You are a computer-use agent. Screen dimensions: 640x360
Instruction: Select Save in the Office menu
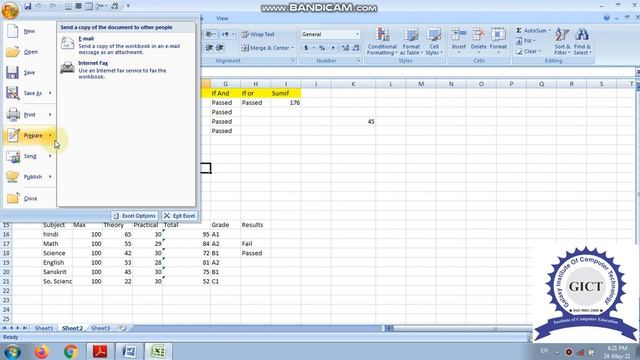(x=29, y=73)
